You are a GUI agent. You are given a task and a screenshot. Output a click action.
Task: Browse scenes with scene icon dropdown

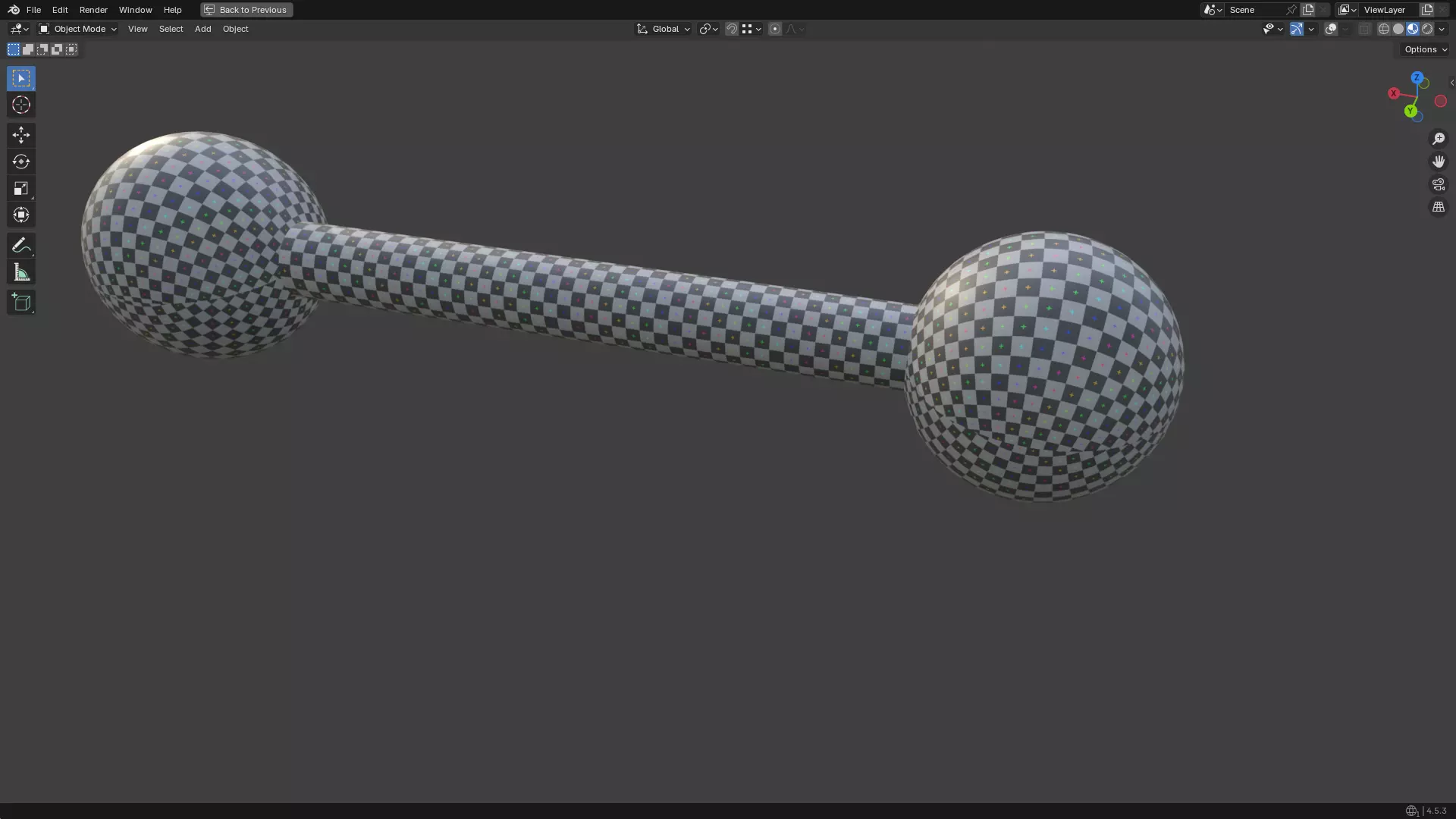pos(1213,10)
